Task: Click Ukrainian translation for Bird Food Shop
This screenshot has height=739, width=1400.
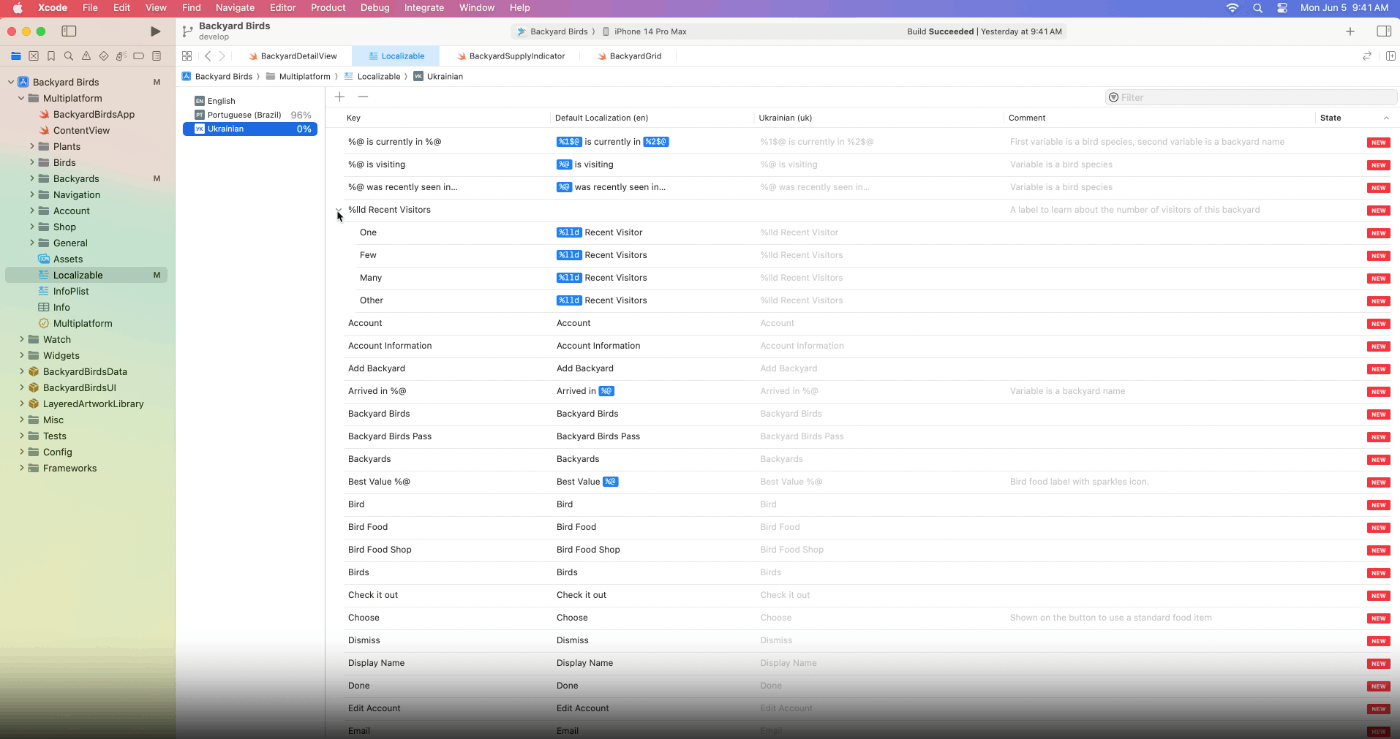Action: (792, 550)
